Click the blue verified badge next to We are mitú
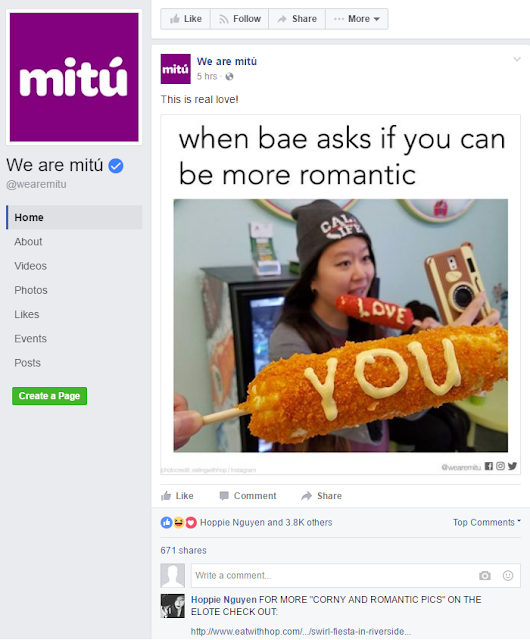 (116, 166)
